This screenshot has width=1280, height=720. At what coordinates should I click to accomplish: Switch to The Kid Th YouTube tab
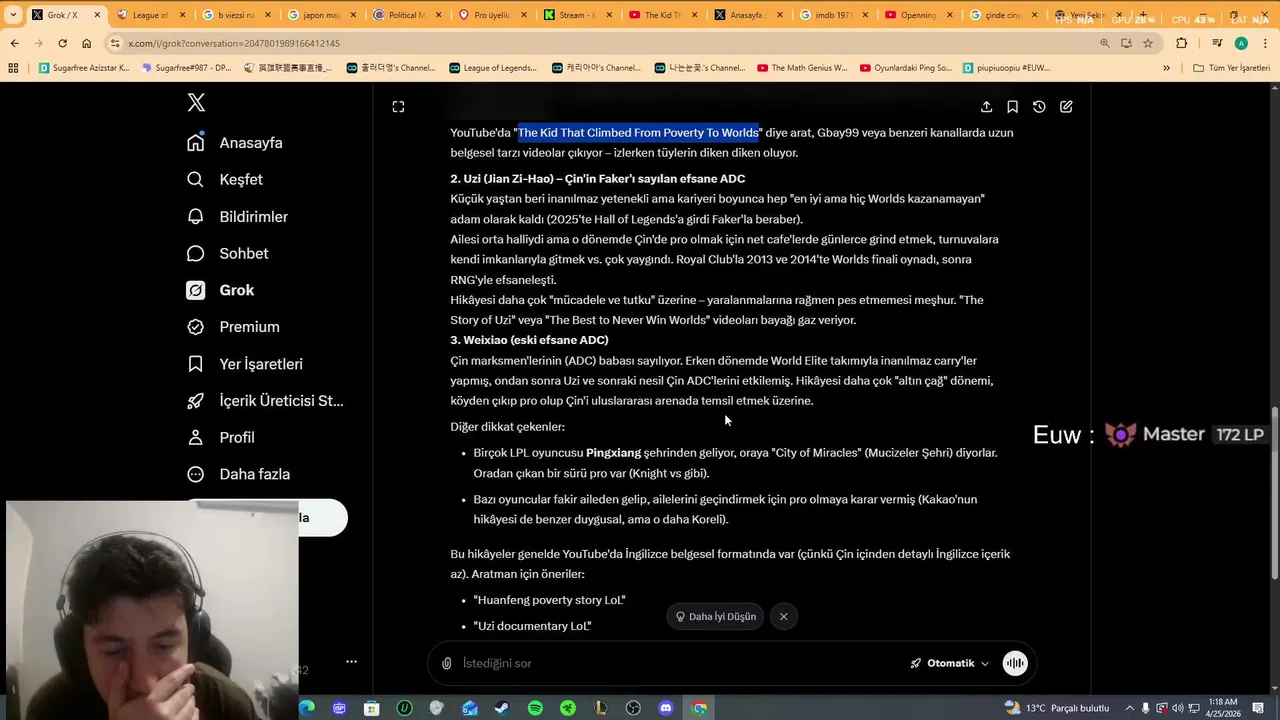(662, 15)
